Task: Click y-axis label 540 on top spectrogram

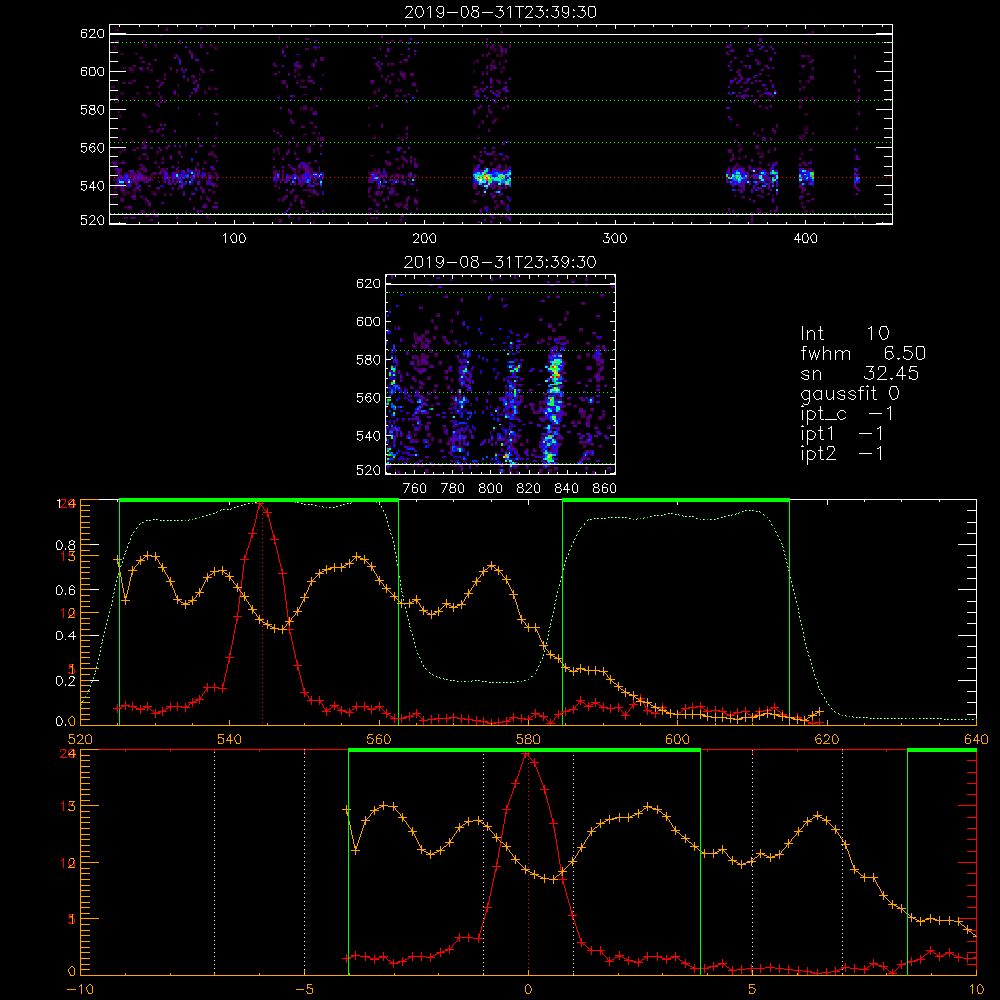Action: (92, 186)
